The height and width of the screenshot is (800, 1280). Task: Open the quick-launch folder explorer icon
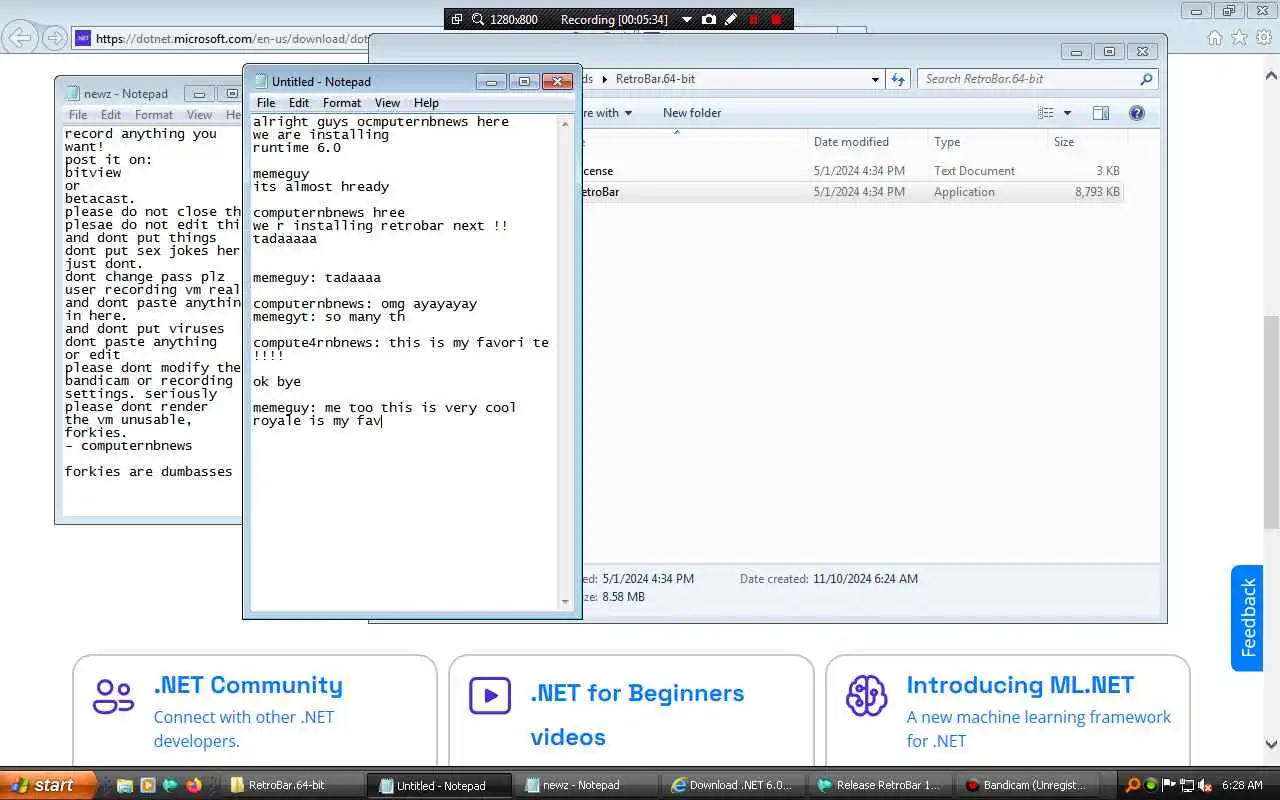(126, 785)
